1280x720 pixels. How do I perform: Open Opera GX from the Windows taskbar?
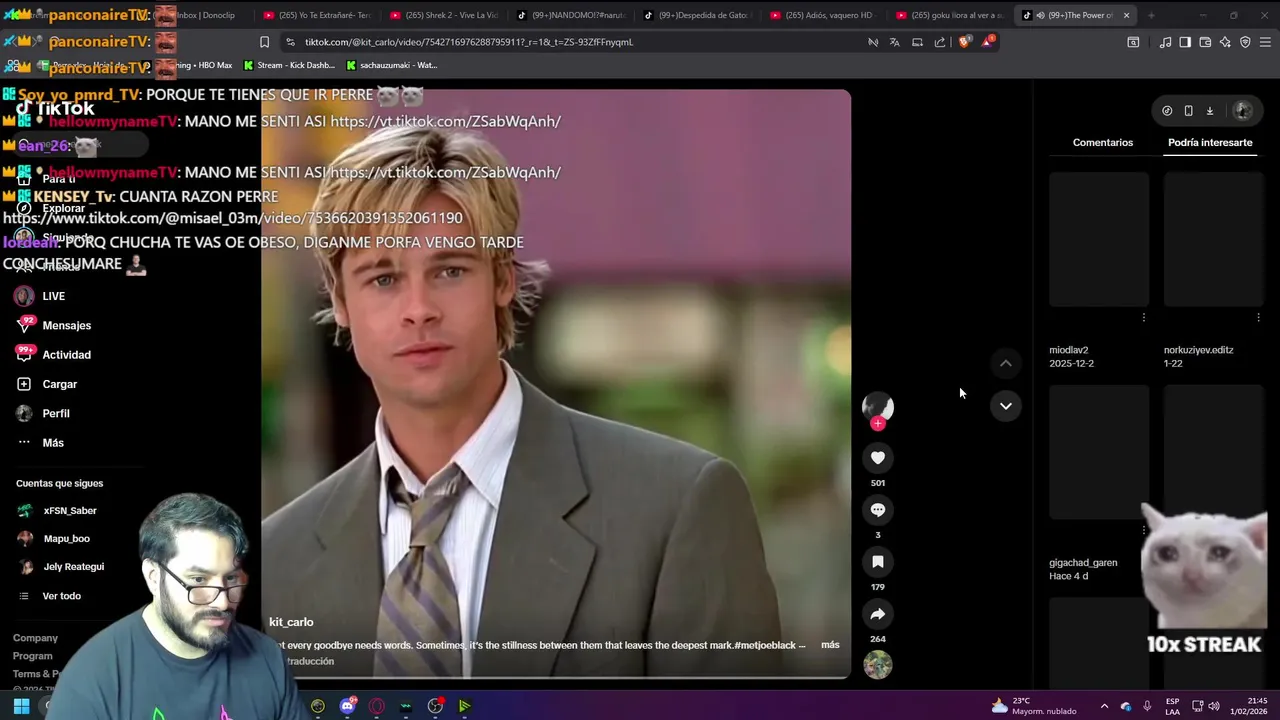[x=376, y=706]
